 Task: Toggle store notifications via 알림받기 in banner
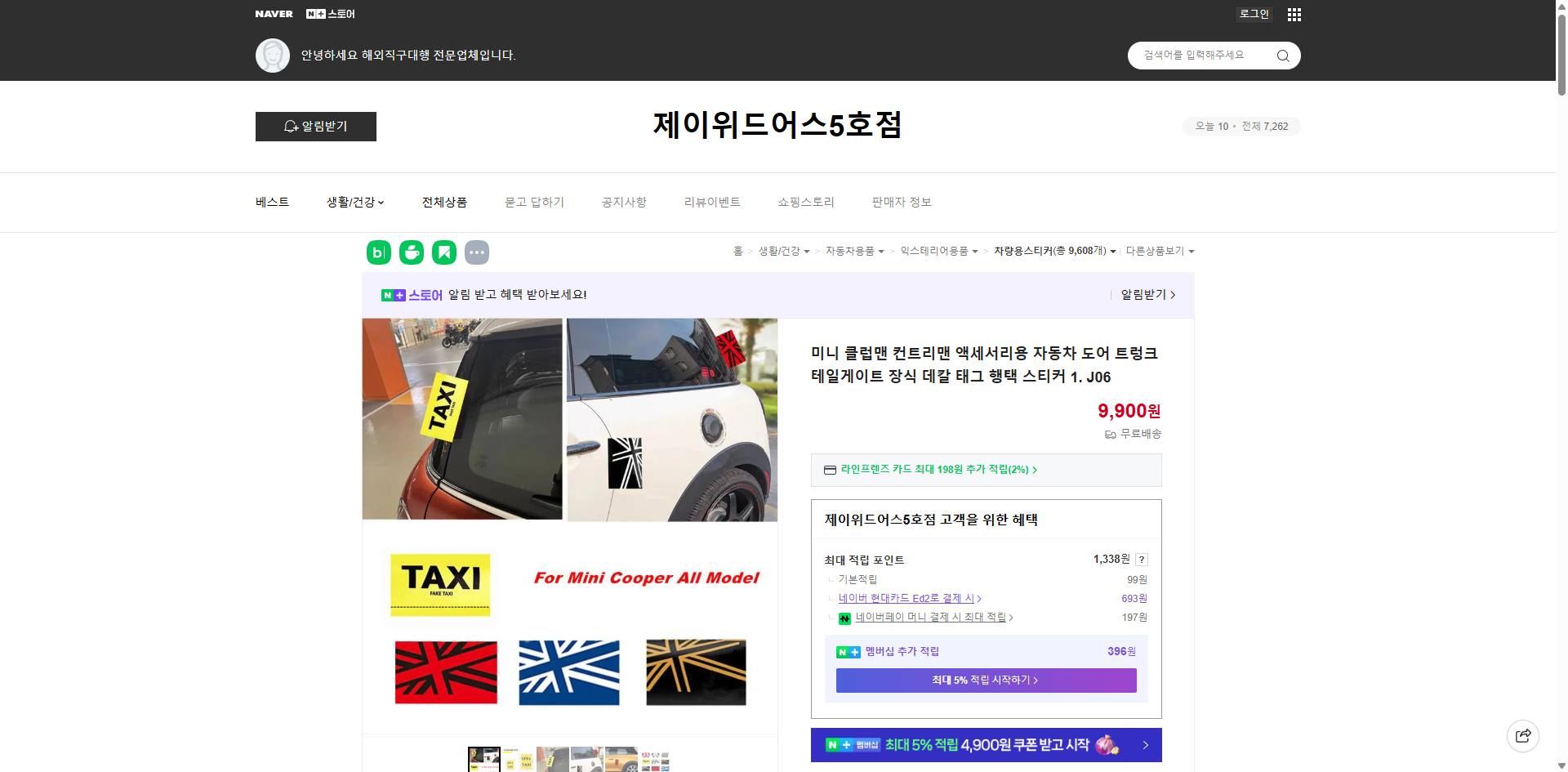point(1143,295)
